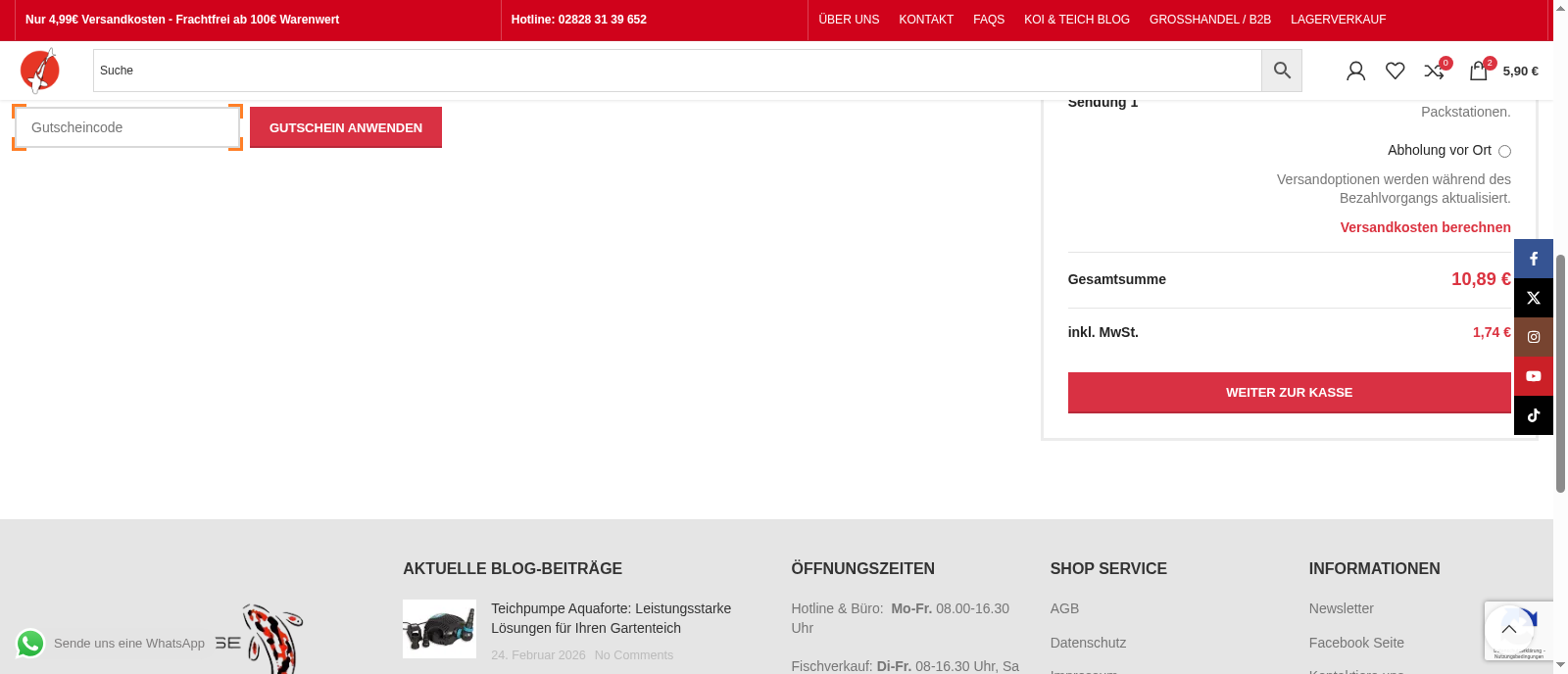Open the TikTok social button
This screenshot has height=674, width=1568.
[x=1534, y=415]
